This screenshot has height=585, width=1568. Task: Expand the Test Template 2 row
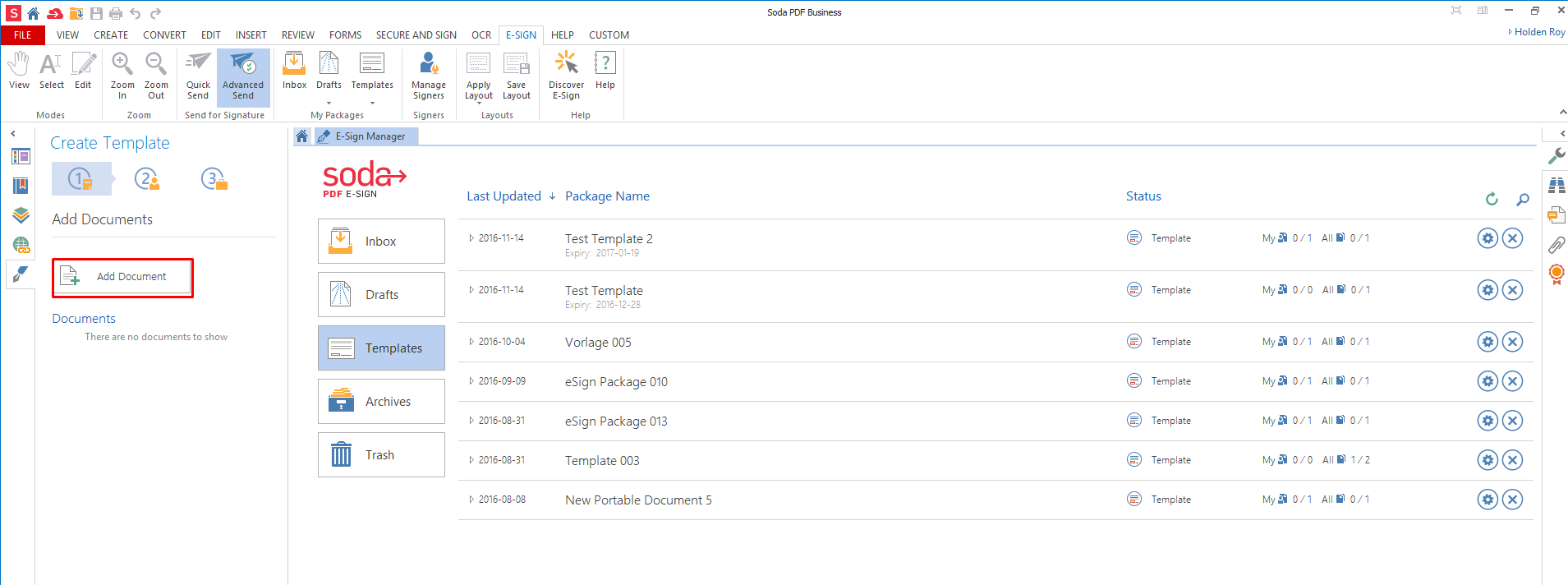471,238
